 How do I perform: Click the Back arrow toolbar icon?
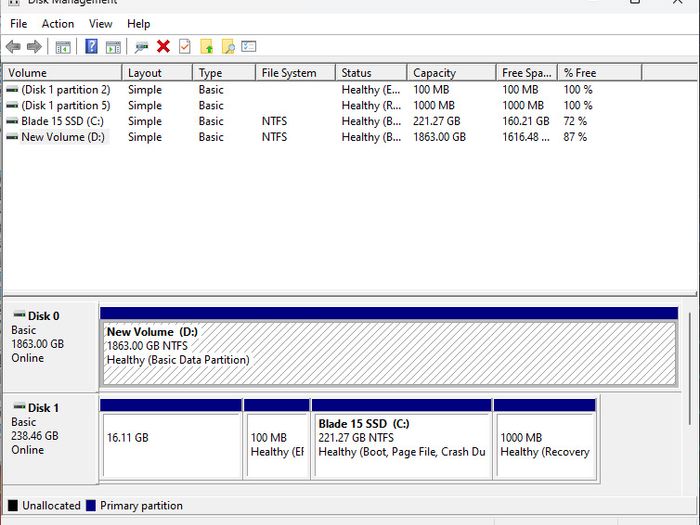[13, 46]
